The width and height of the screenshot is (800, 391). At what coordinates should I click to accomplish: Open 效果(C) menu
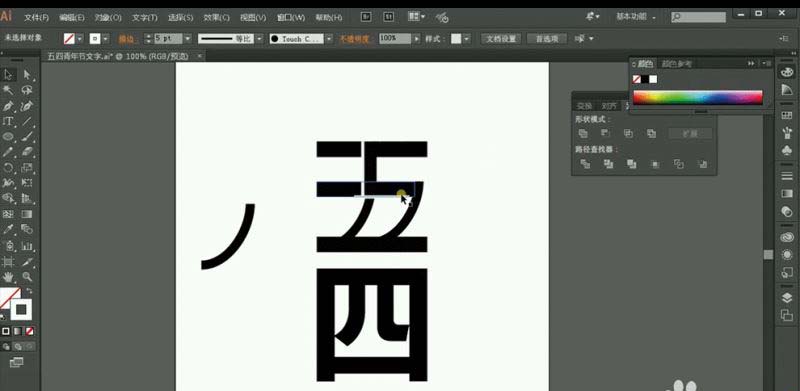click(217, 17)
